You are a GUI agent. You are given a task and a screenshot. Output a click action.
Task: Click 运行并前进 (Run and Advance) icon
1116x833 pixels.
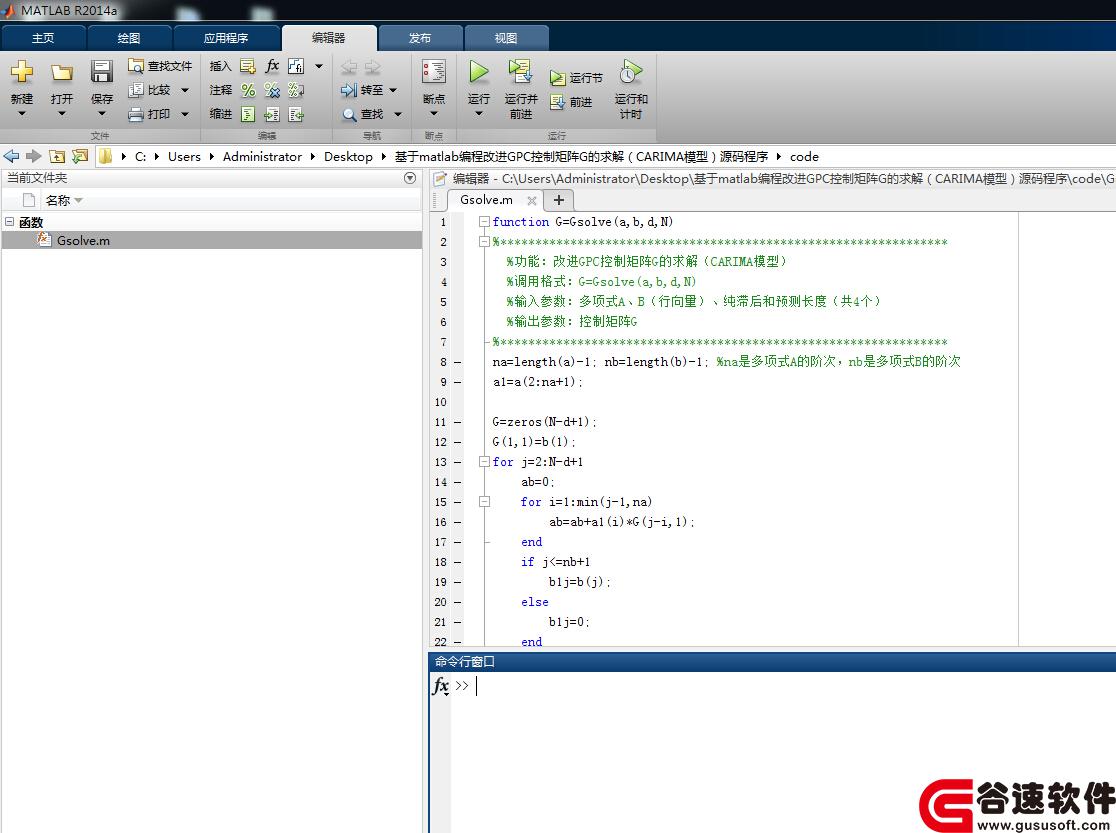[520, 71]
